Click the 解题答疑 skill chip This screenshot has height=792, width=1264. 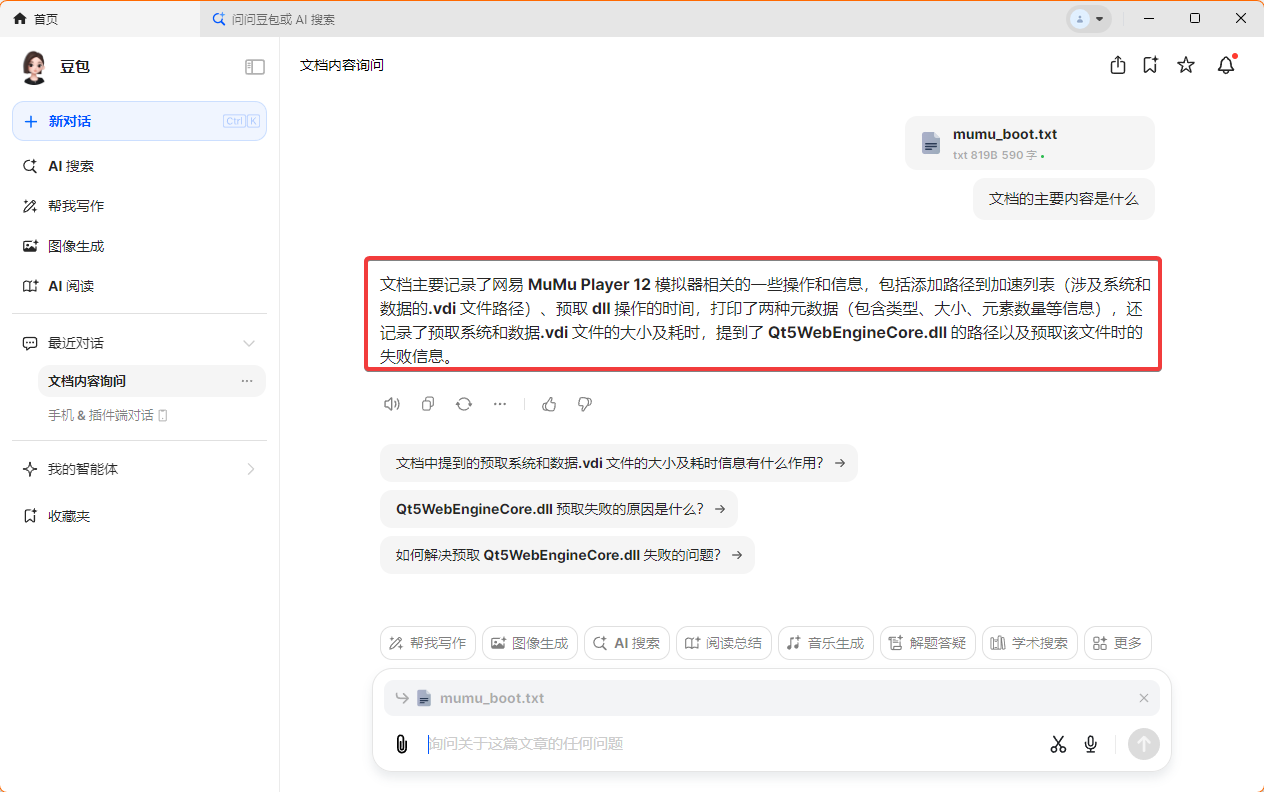928,643
